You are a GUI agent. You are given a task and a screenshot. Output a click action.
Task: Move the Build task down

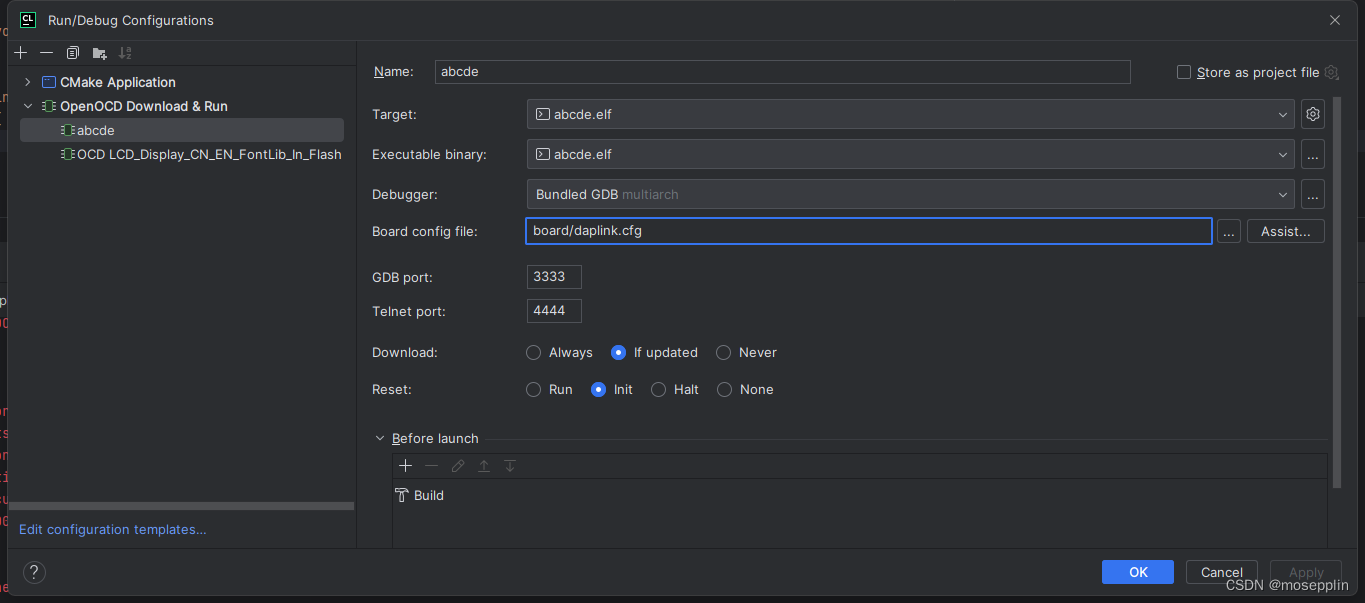pos(509,465)
